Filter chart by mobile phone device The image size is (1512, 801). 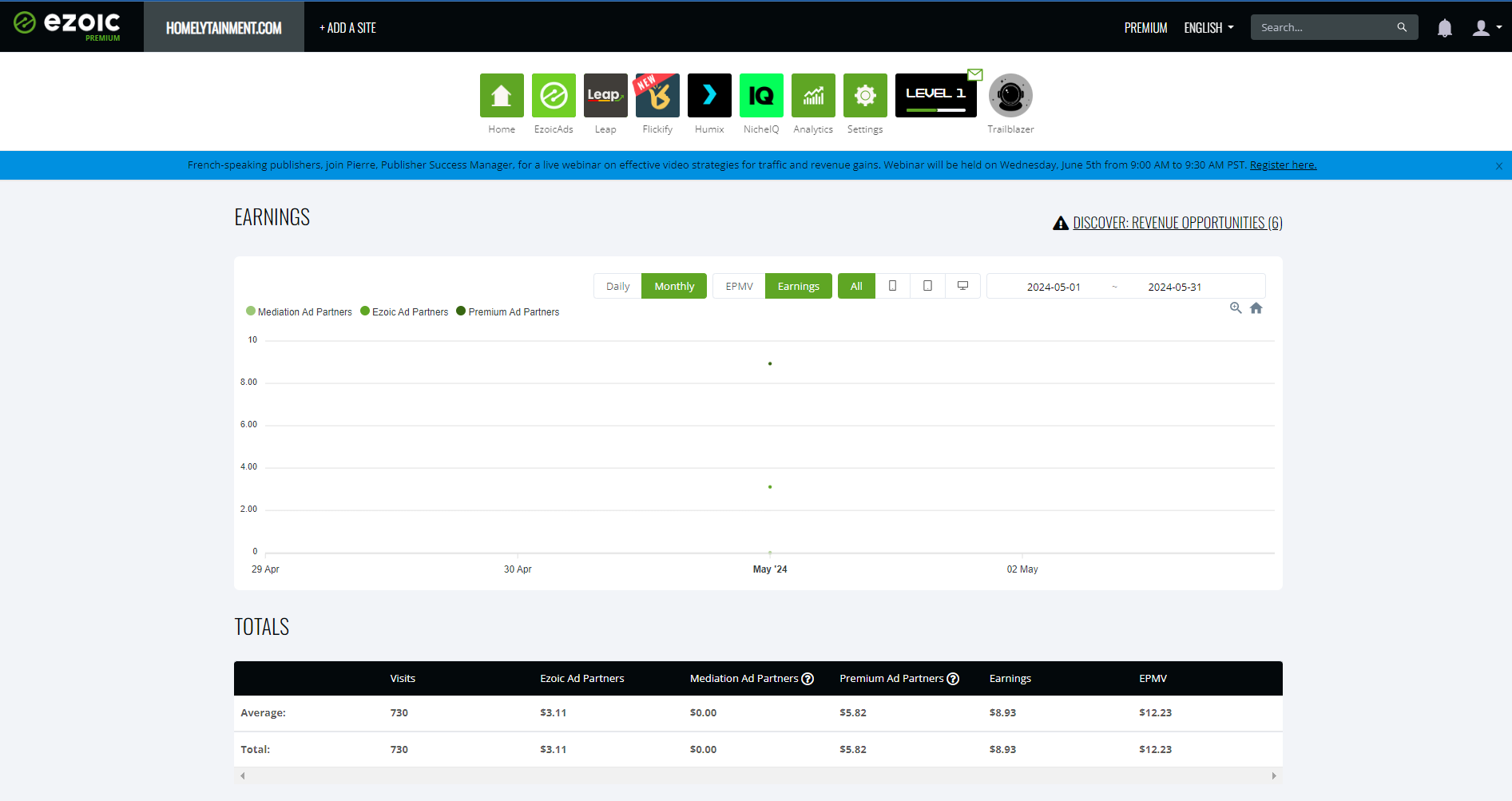click(x=893, y=286)
